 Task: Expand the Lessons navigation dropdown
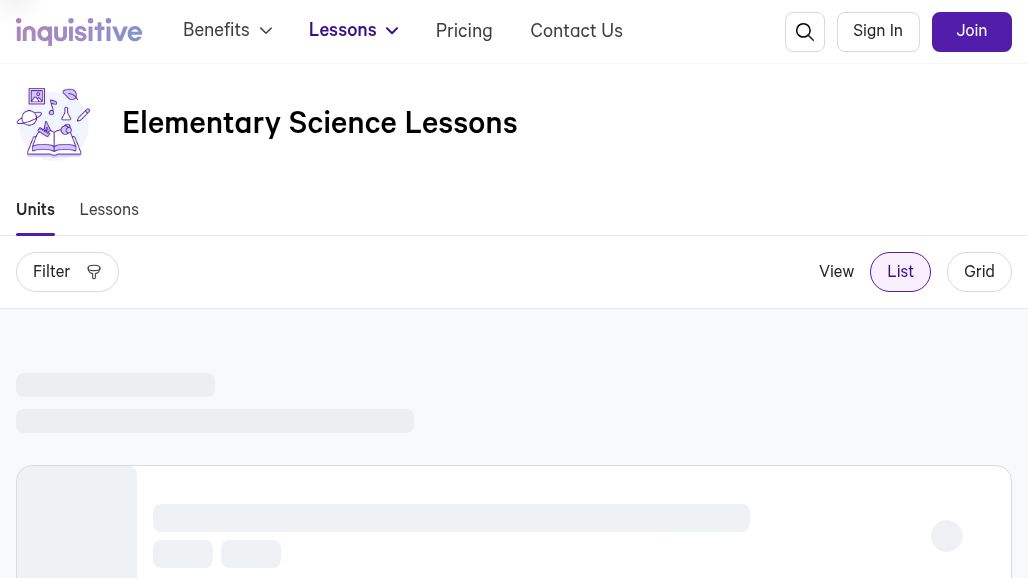click(353, 30)
